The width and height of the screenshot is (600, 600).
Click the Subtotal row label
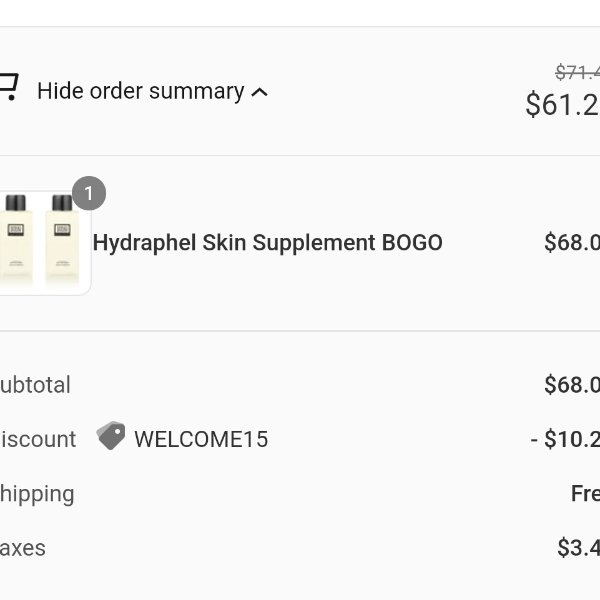(x=35, y=385)
